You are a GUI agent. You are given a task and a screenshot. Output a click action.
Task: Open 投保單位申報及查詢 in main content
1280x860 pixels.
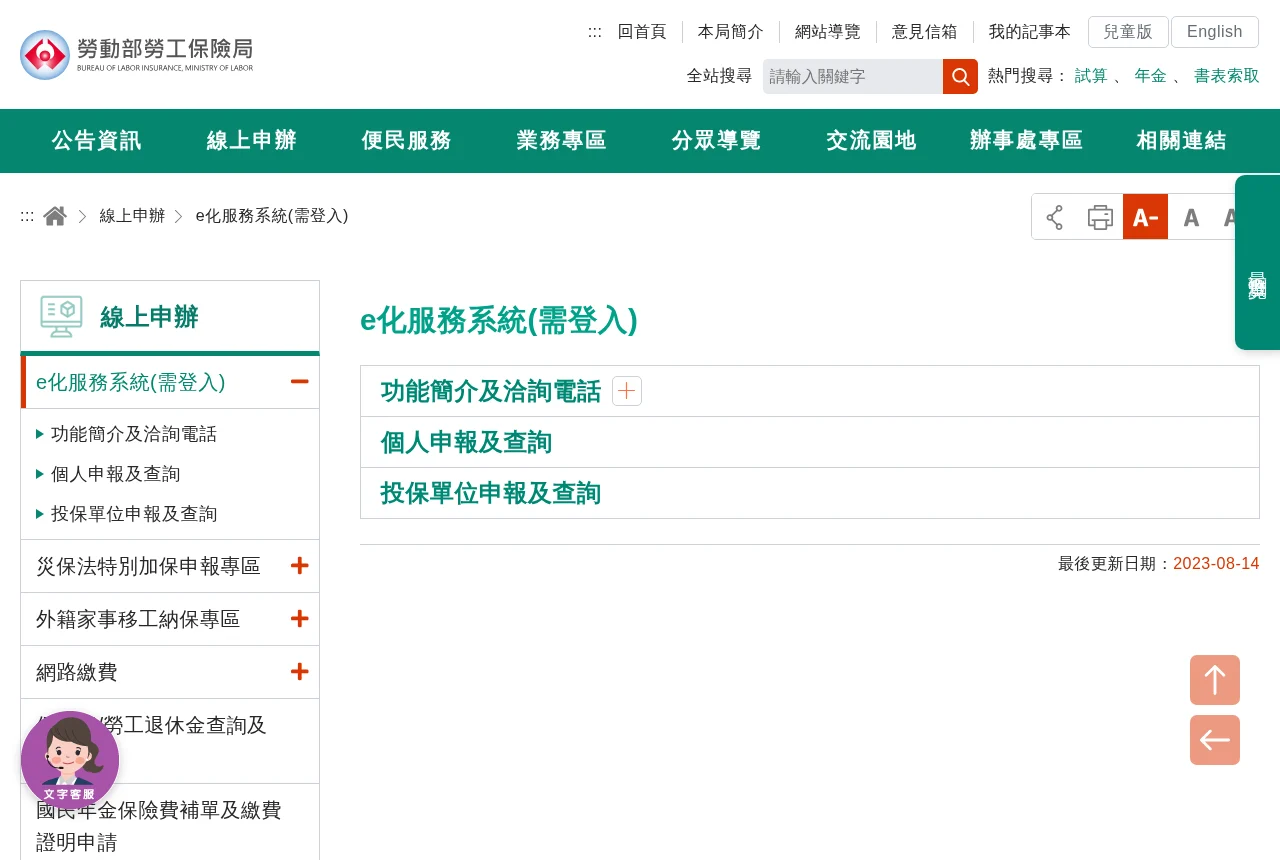point(491,493)
